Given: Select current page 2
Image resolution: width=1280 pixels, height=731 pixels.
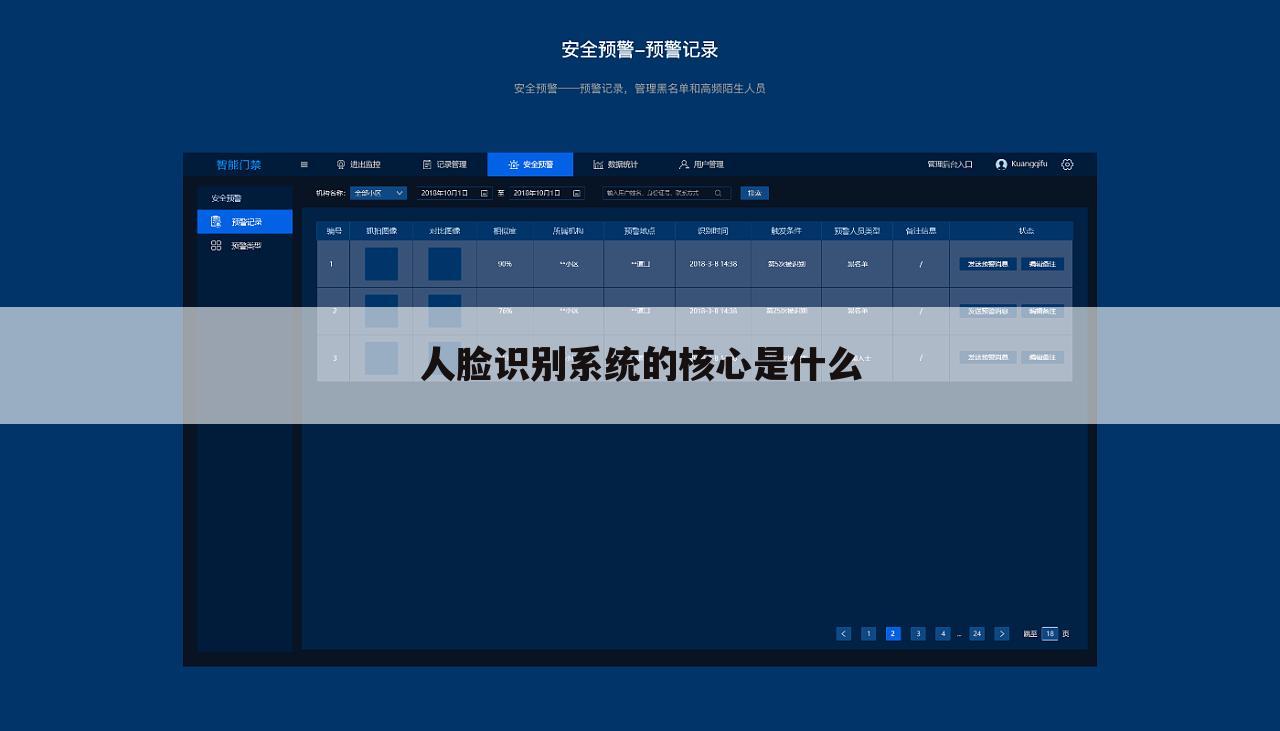Looking at the screenshot, I should click(893, 633).
